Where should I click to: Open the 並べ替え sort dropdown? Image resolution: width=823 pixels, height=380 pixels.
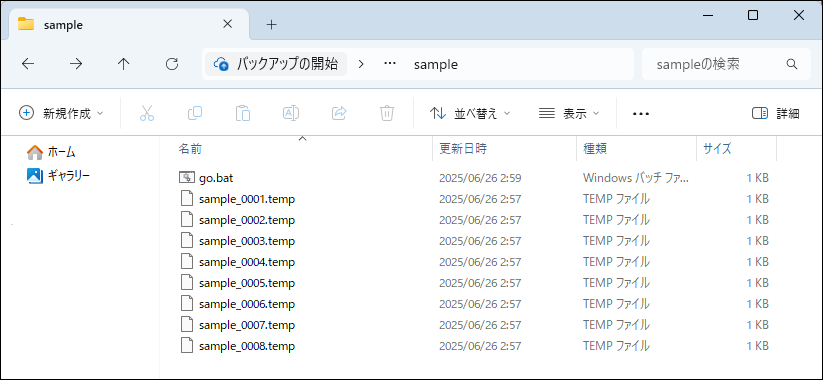[470, 113]
